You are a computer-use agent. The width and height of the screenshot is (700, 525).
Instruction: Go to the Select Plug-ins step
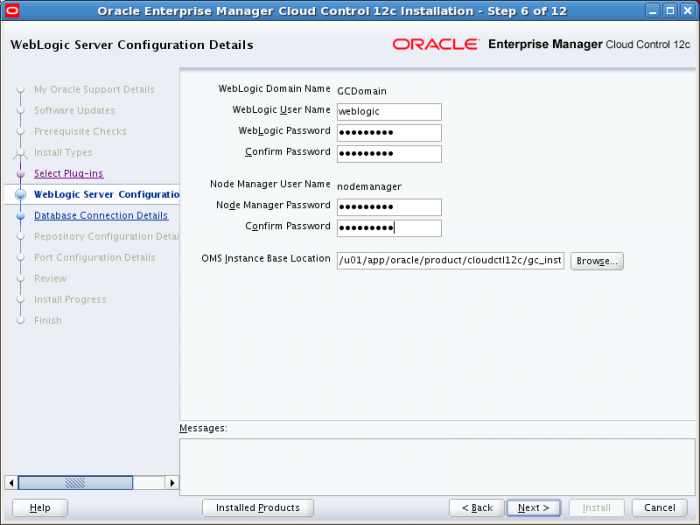pos(69,174)
